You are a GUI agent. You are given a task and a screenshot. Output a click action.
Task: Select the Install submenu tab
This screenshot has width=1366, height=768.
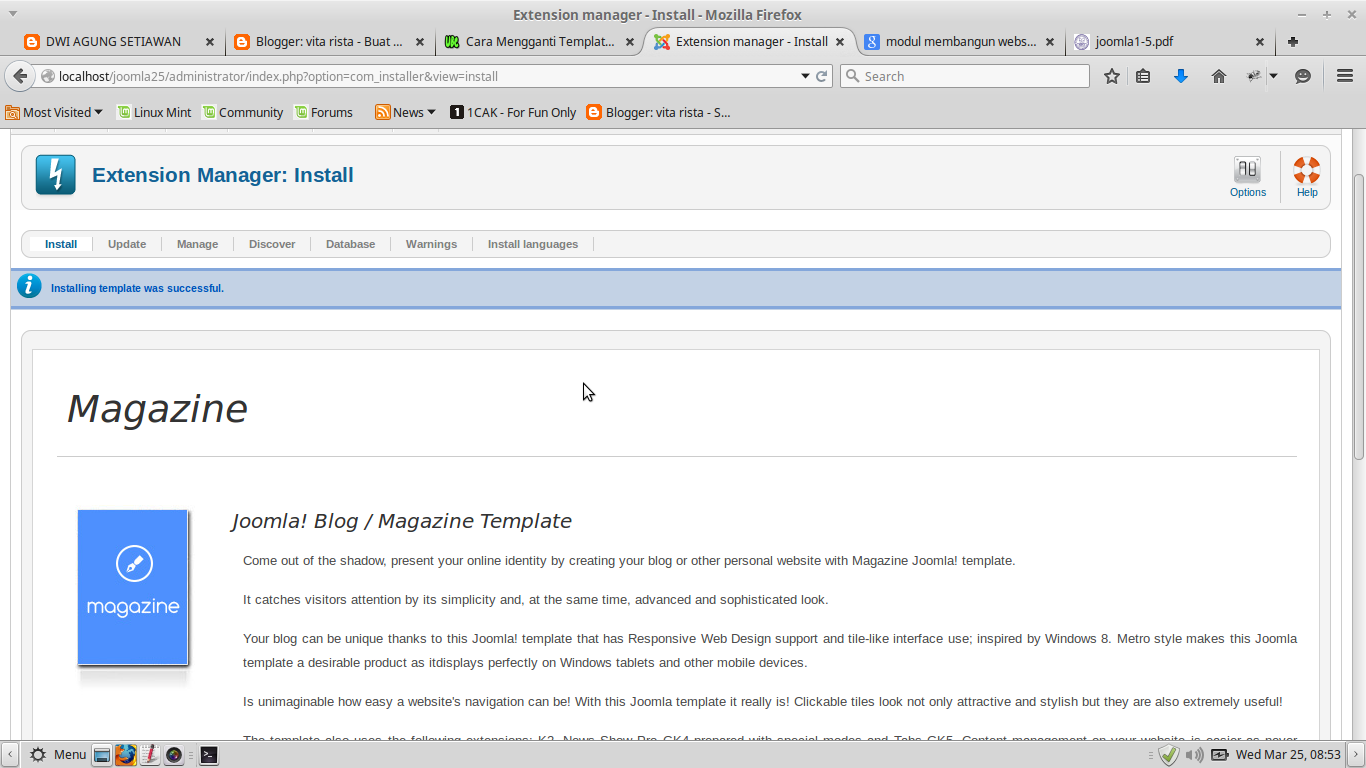[61, 244]
